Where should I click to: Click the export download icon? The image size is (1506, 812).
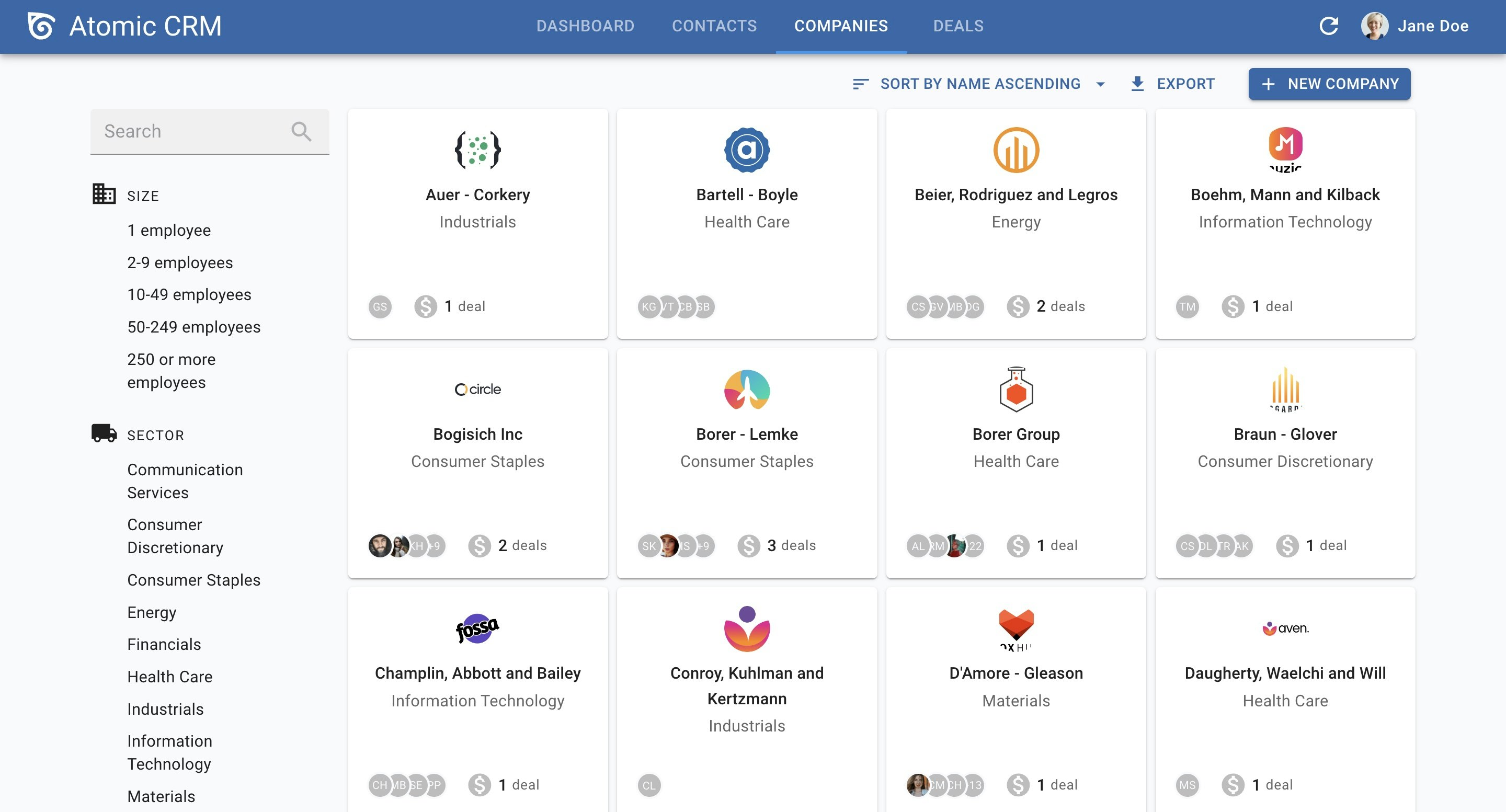[x=1137, y=83]
